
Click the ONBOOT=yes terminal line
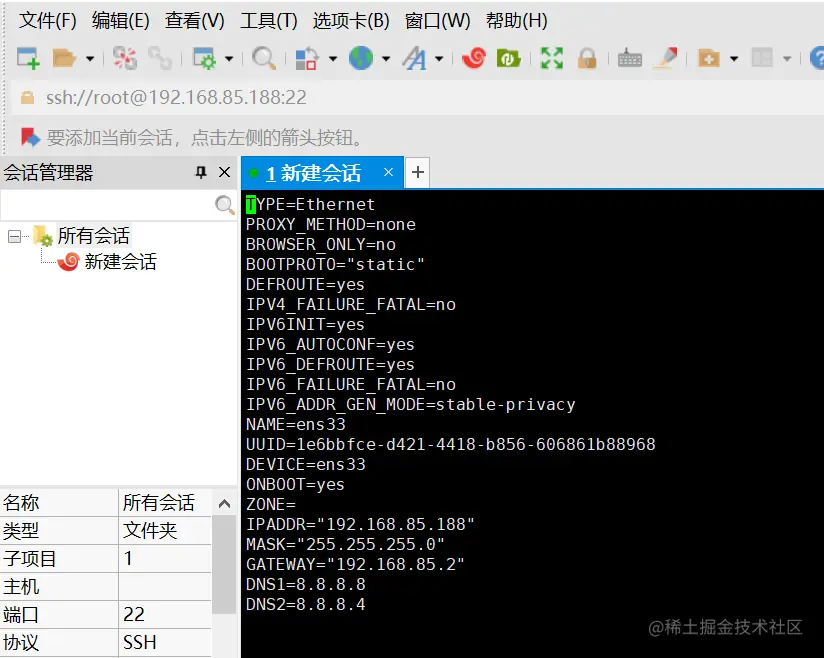(295, 484)
